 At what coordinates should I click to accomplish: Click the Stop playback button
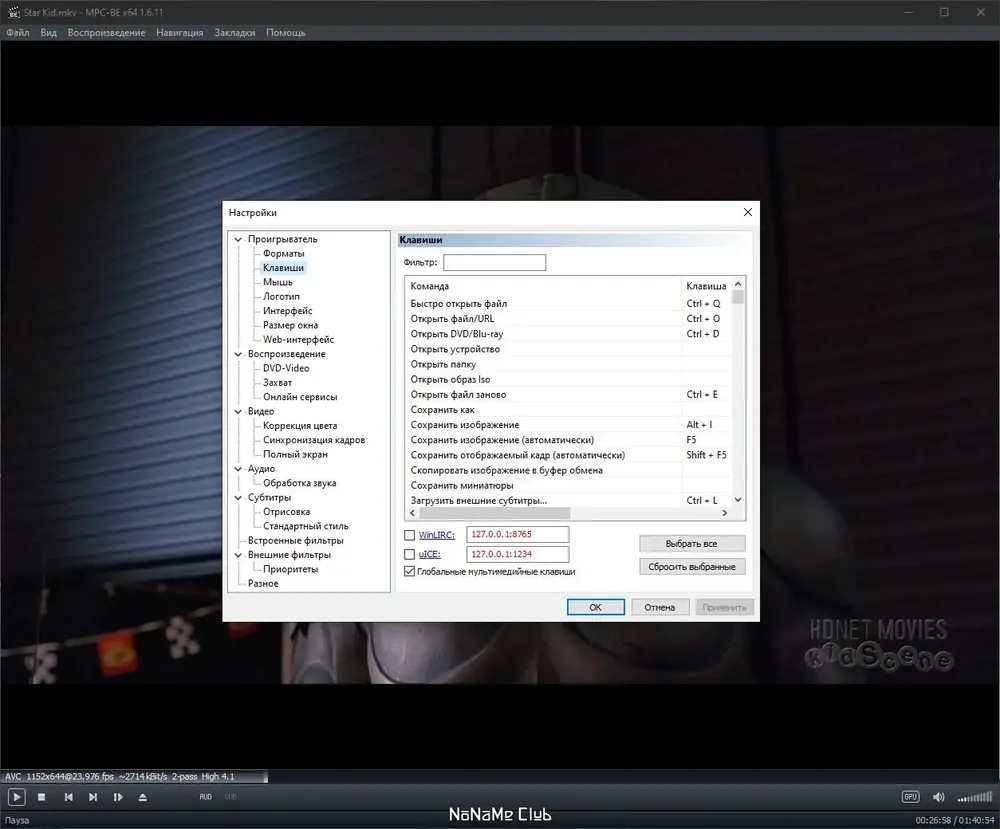click(x=41, y=796)
